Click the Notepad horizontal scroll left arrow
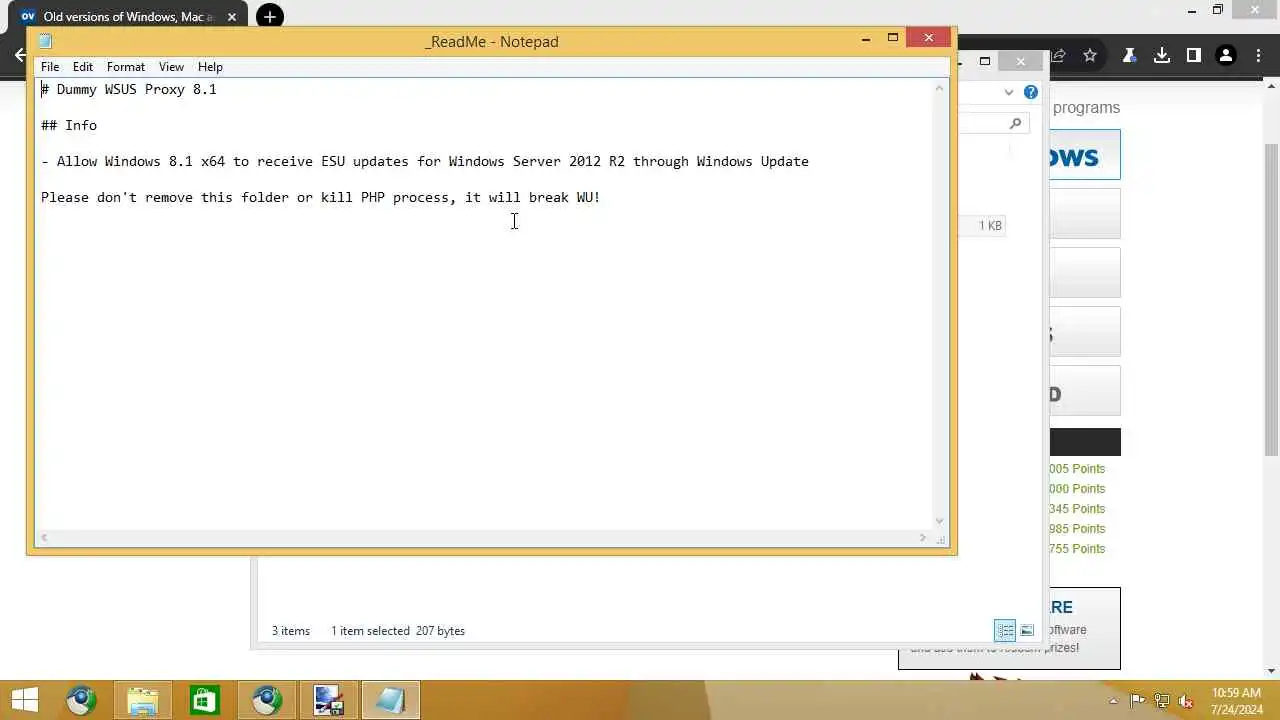The image size is (1280, 720). point(43,538)
